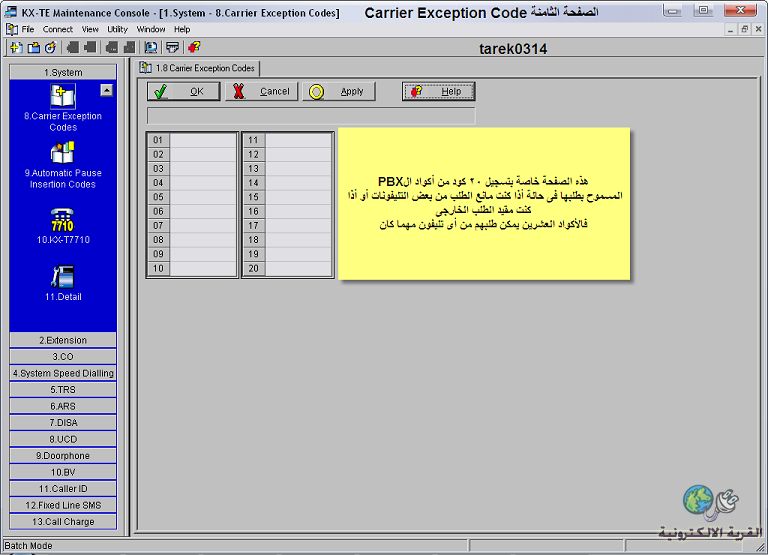Click the first greyed-out transfer toolbar icon
The height and width of the screenshot is (555, 768).
tap(72, 48)
